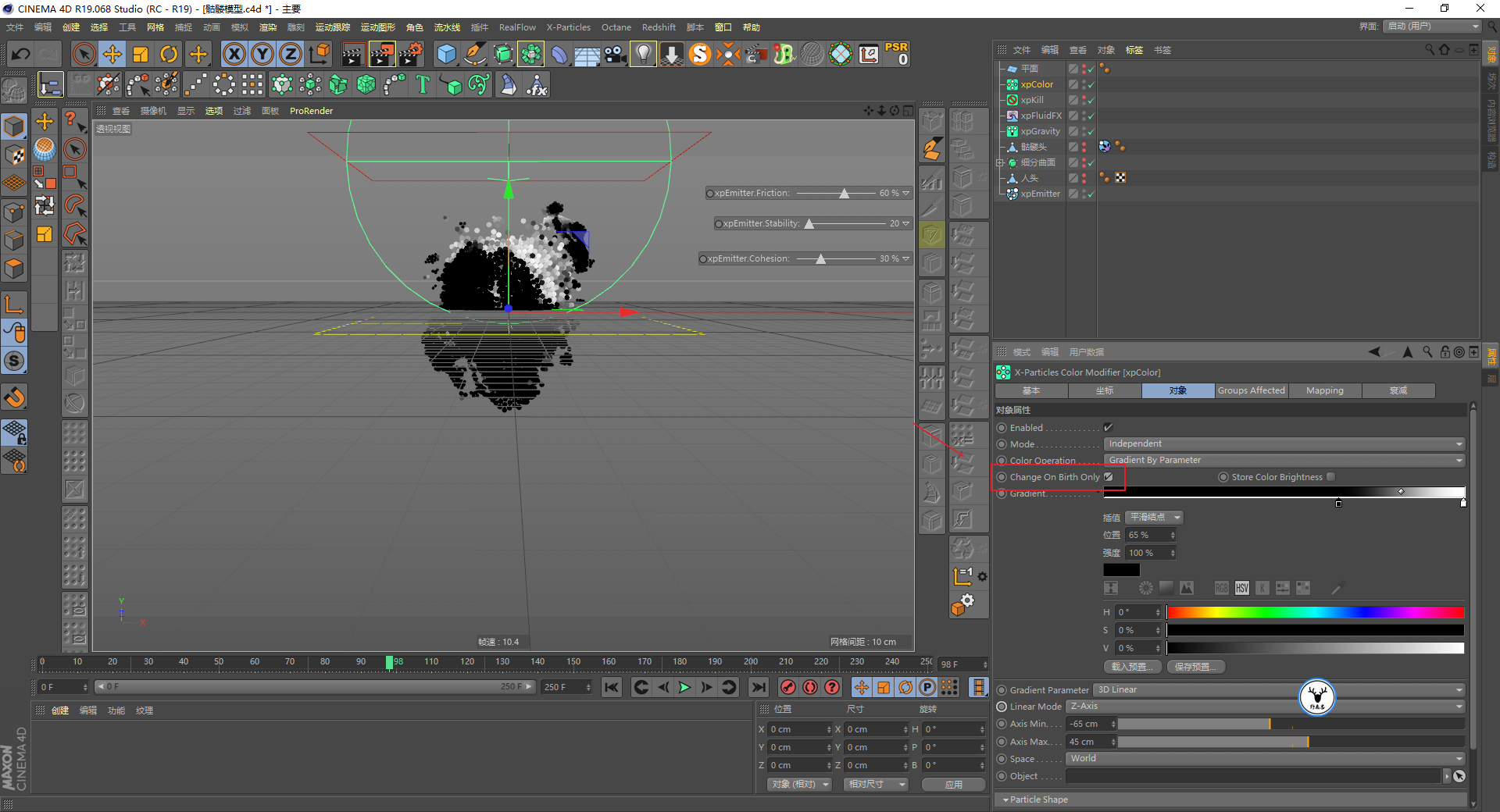Click the Render View clapperboard icon
This screenshot has height=812, width=1500.
353,54
